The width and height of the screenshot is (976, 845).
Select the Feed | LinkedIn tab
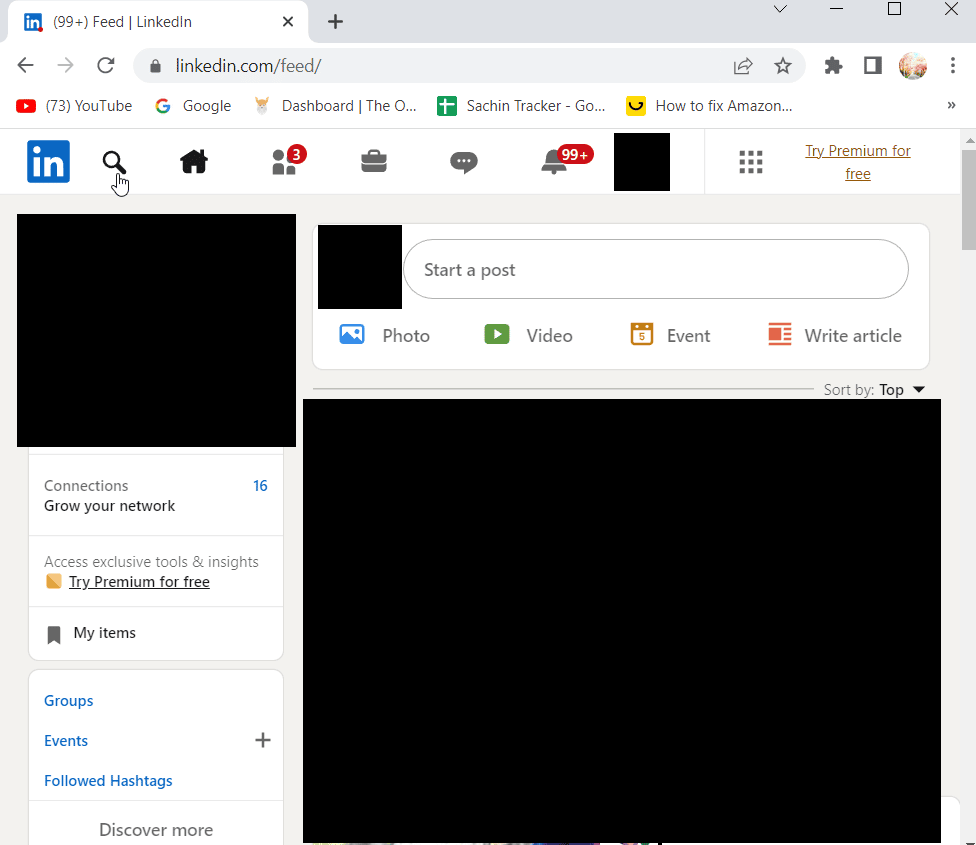[157, 22]
